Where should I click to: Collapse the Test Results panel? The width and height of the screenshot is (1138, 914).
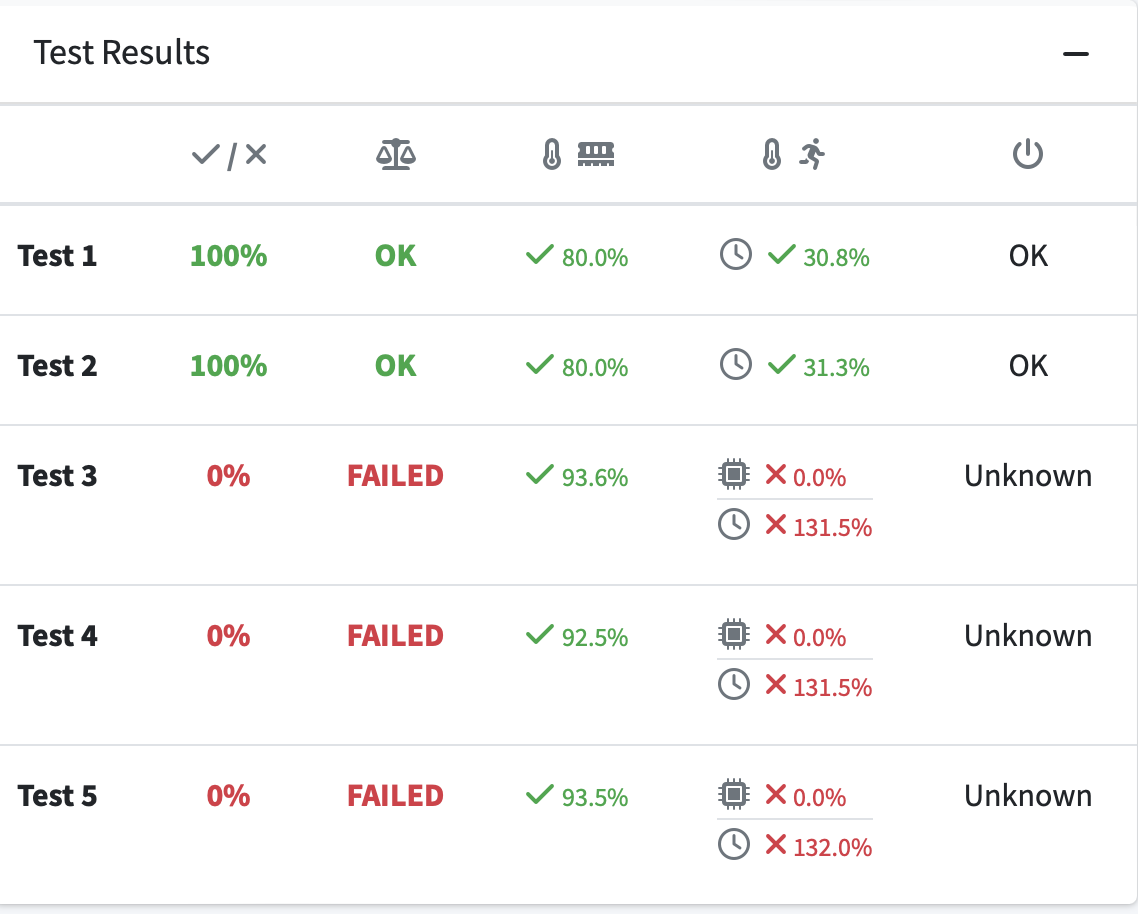pos(1076,54)
